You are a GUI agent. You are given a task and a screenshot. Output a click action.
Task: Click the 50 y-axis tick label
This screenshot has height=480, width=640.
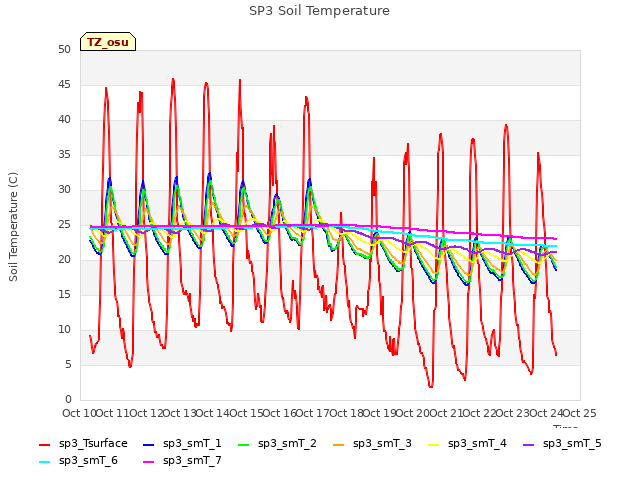point(64,50)
